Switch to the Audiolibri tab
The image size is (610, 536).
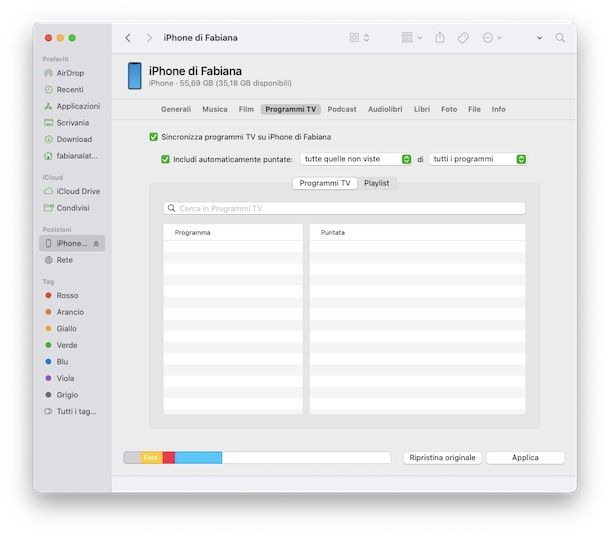[385, 109]
